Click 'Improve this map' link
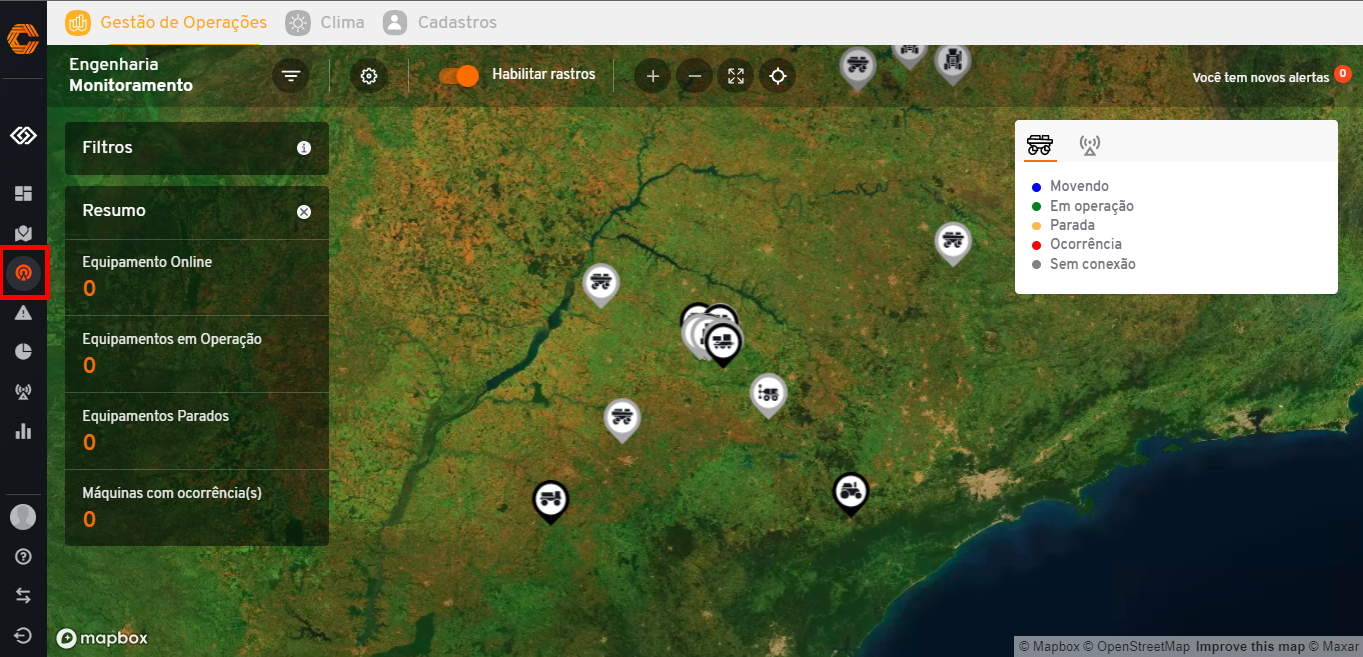This screenshot has height=657, width=1363. (1250, 647)
